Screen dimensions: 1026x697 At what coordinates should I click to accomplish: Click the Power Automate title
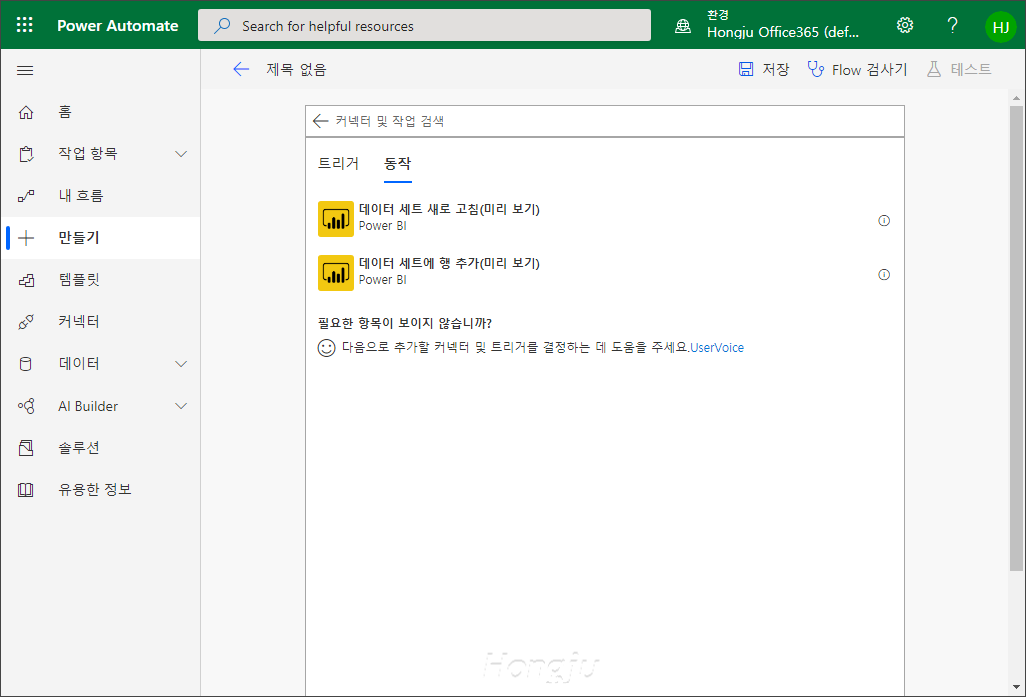tap(118, 26)
